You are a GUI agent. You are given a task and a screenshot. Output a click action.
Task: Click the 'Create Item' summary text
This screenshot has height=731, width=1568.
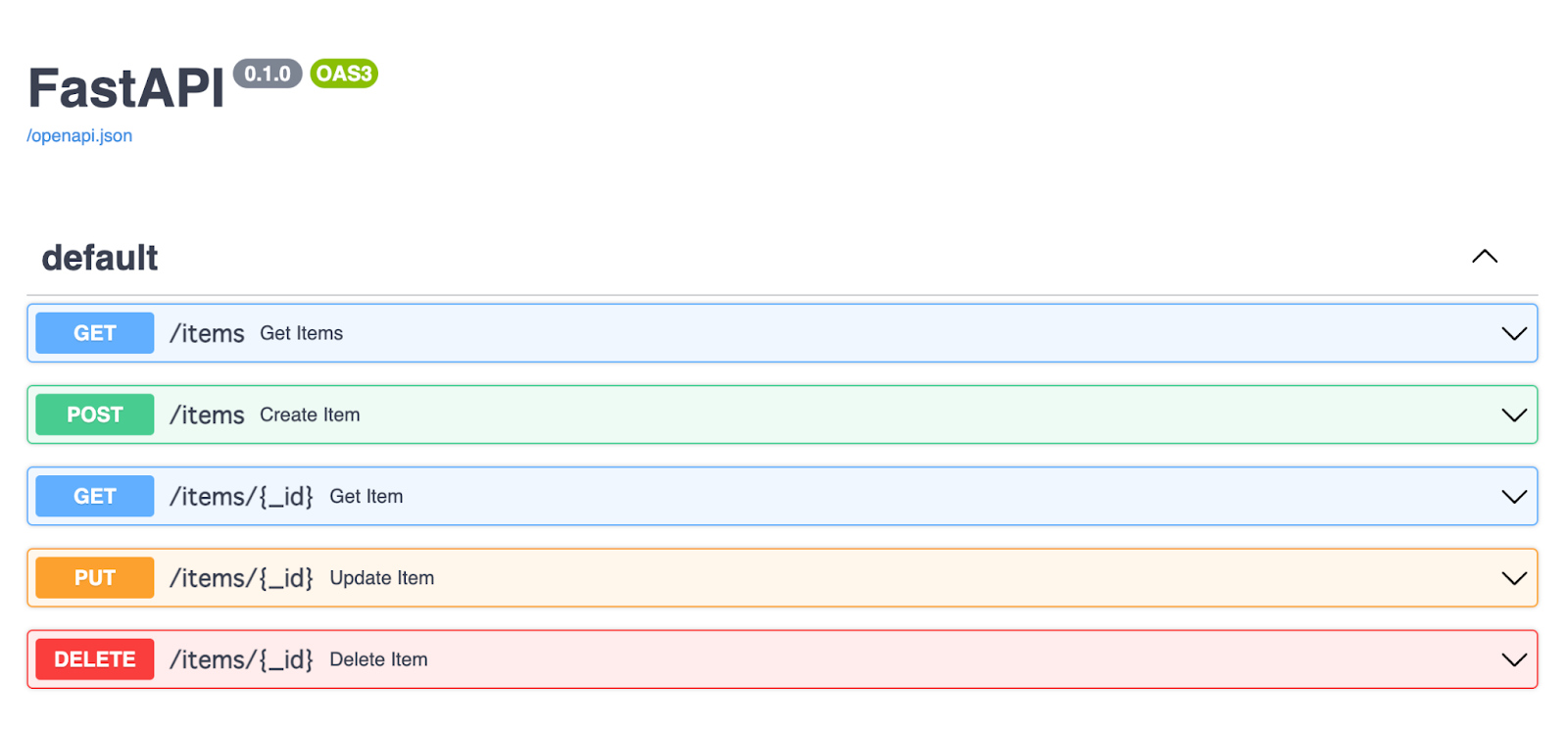pyautogui.click(x=310, y=414)
